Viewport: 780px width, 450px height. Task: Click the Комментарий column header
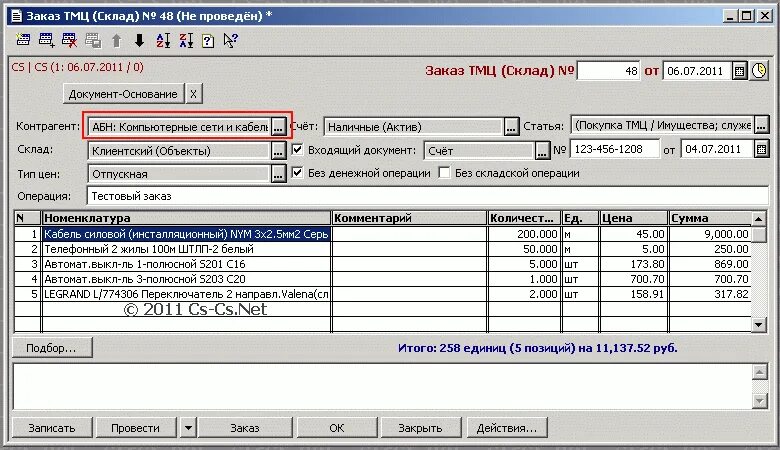click(x=409, y=218)
